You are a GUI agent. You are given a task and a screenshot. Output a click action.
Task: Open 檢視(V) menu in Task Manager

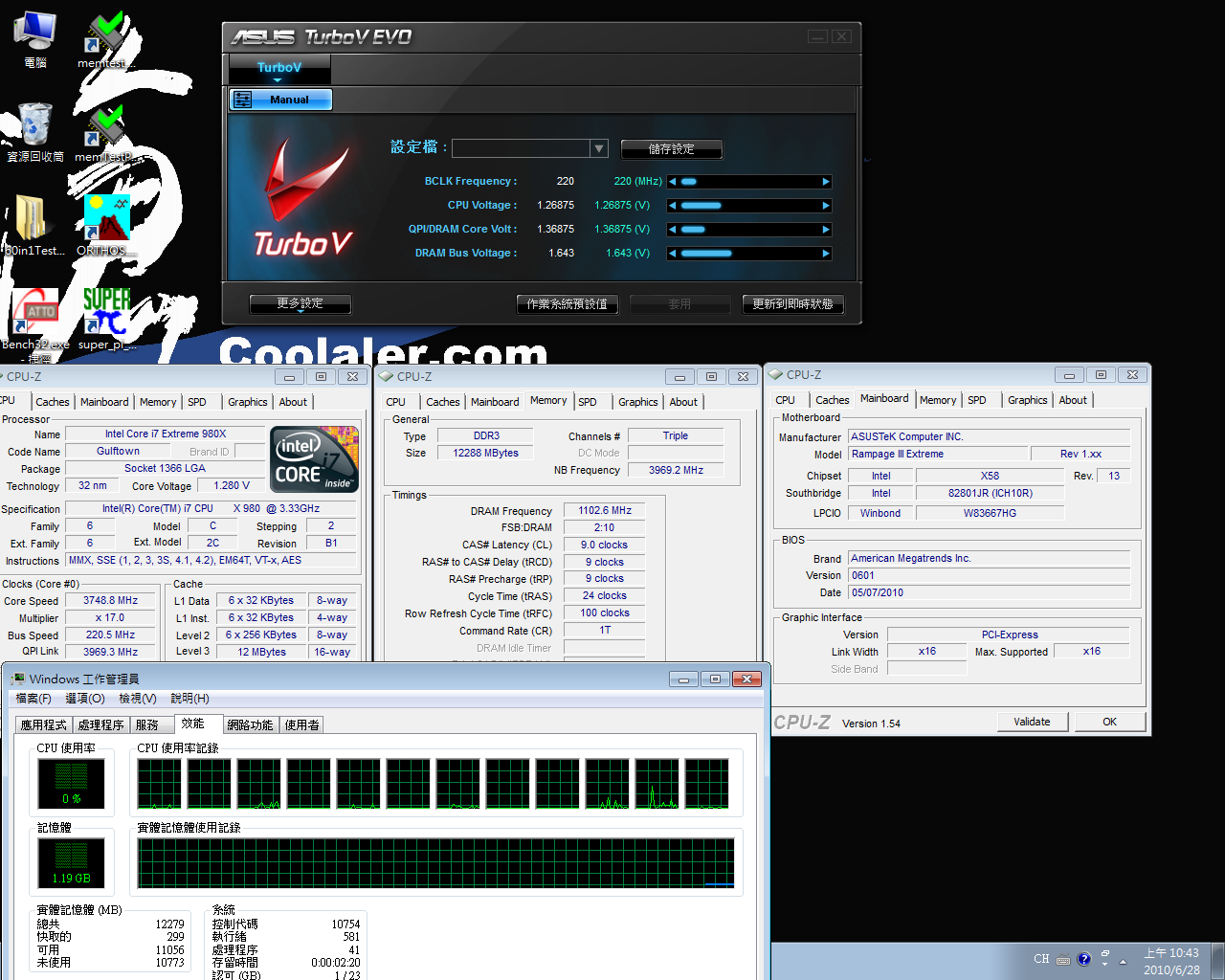138,699
